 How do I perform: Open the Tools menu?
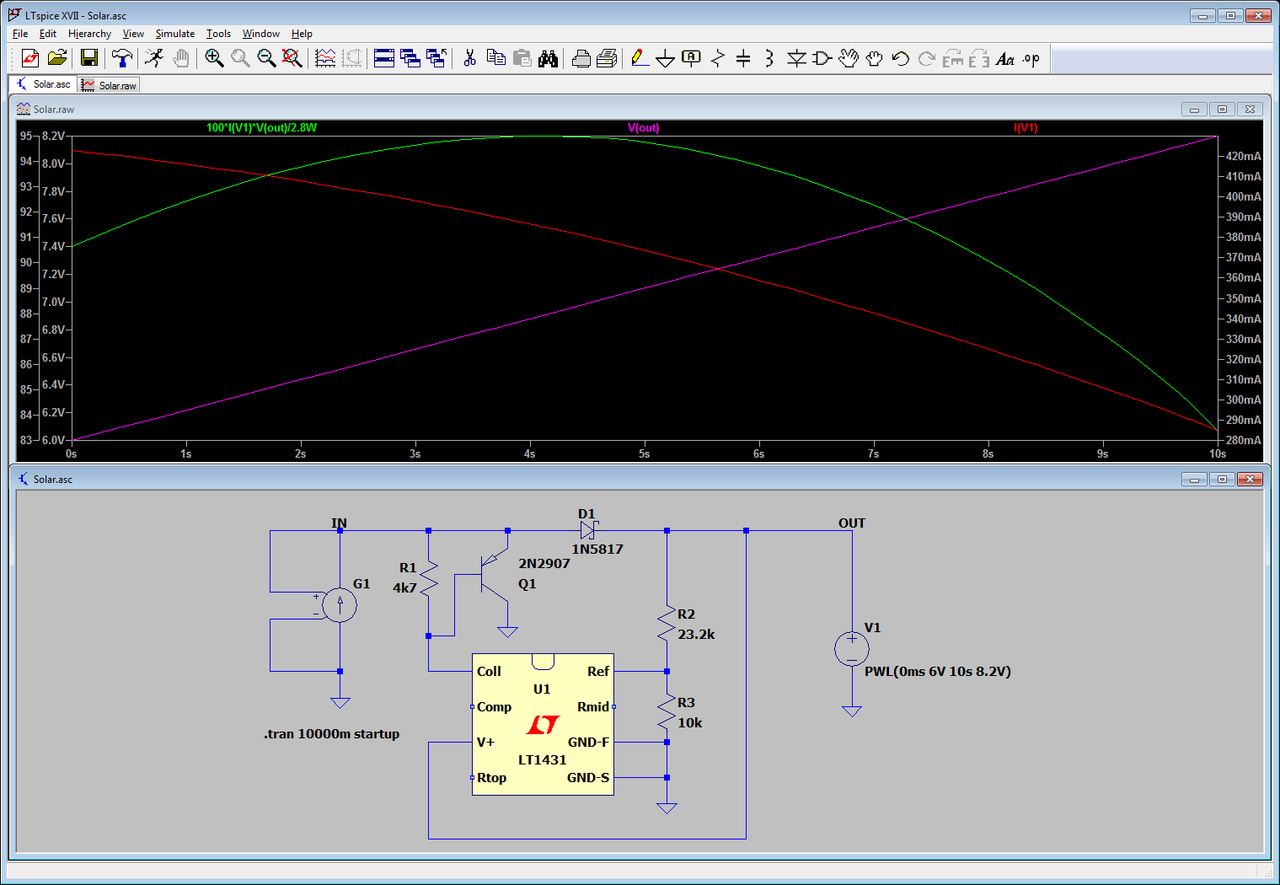click(218, 33)
